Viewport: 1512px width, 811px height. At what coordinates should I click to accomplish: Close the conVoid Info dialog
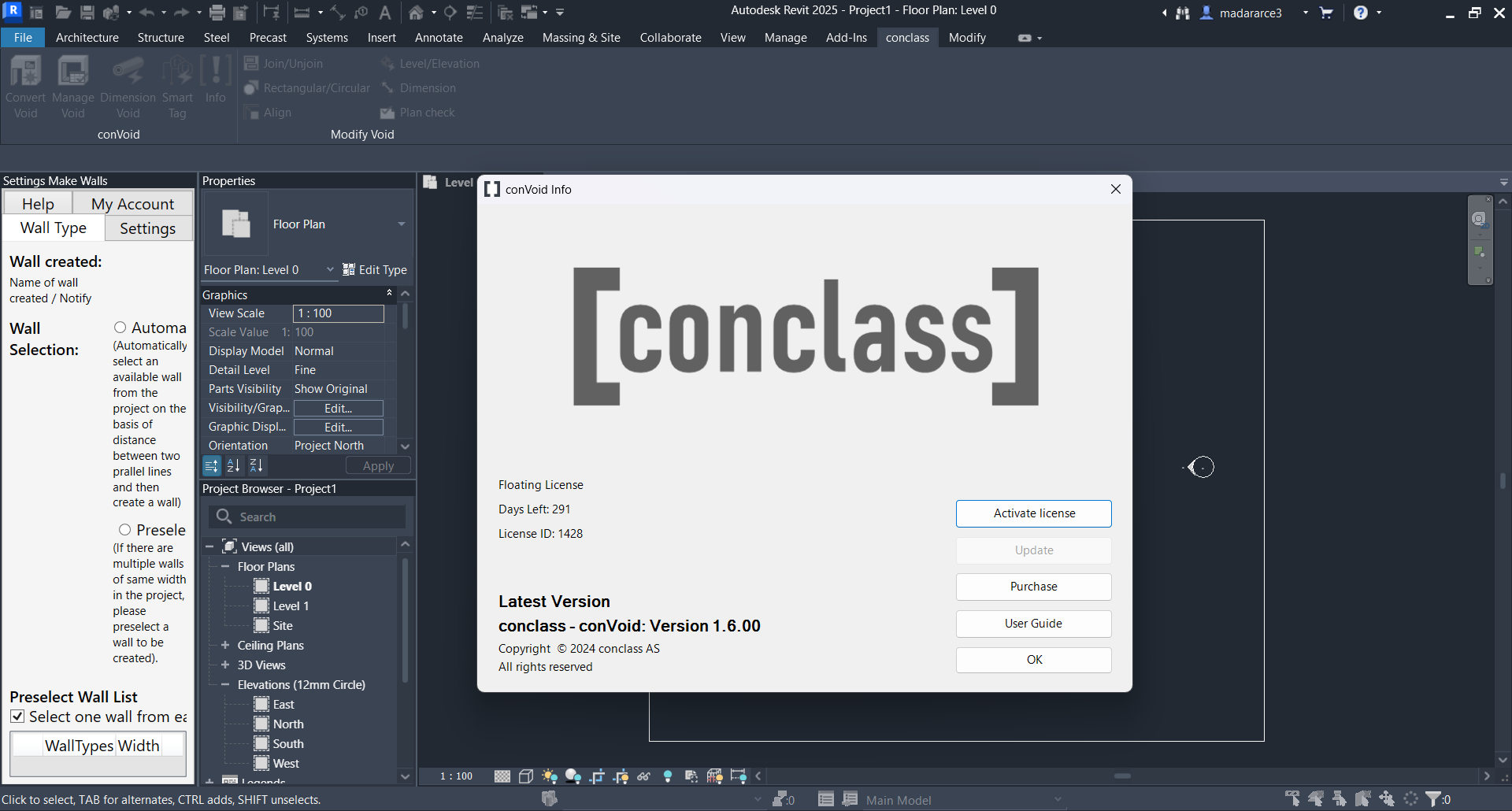click(x=1115, y=189)
